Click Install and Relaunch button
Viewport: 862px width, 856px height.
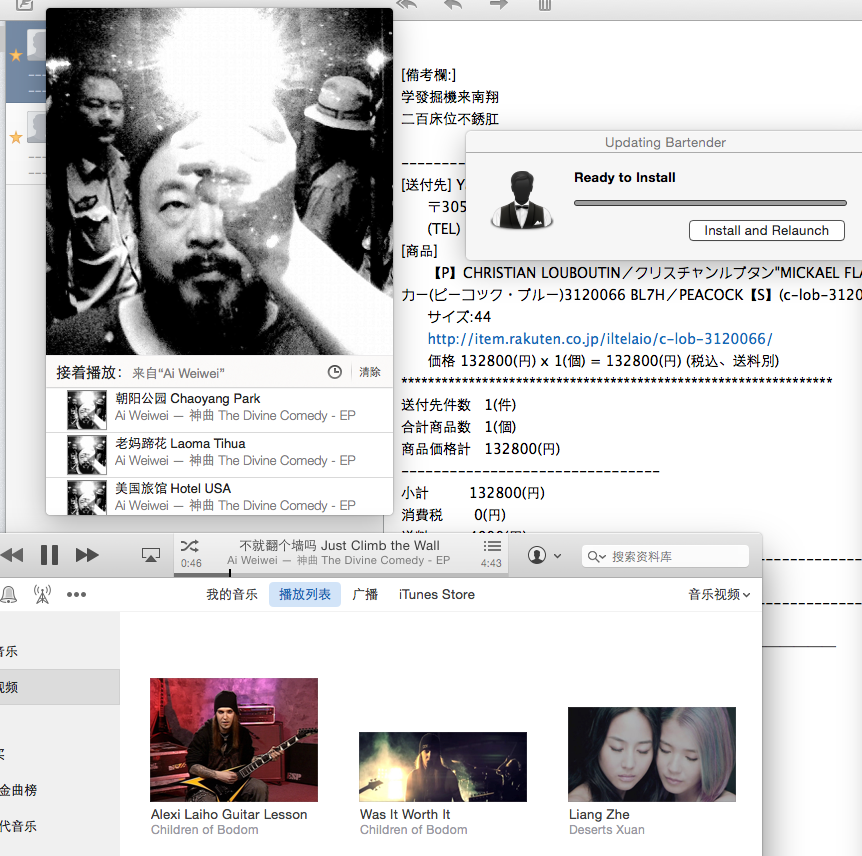pos(766,230)
